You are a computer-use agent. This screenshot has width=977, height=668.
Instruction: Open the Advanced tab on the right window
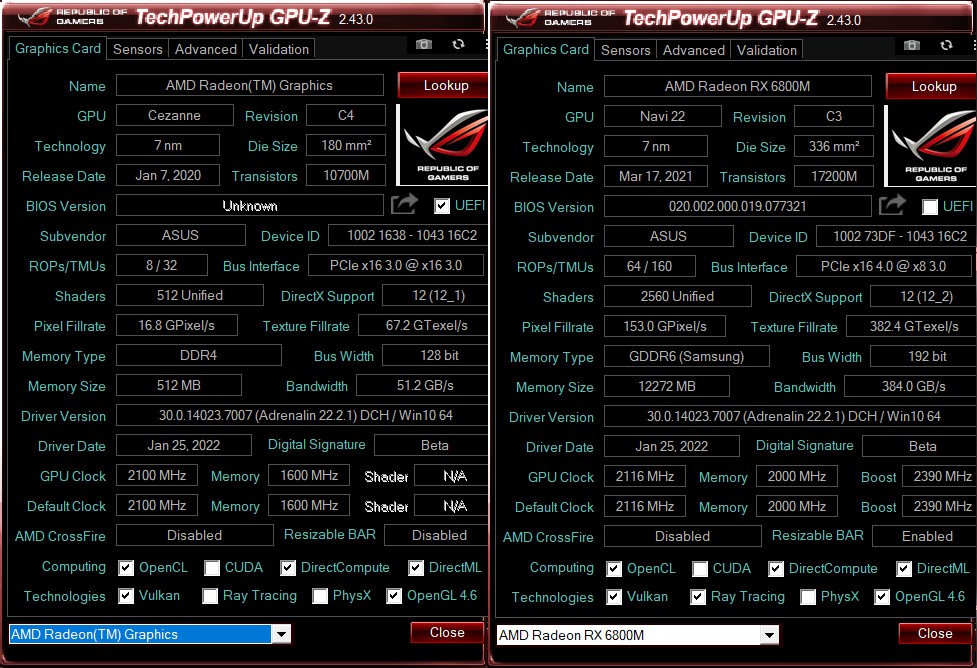(693, 49)
